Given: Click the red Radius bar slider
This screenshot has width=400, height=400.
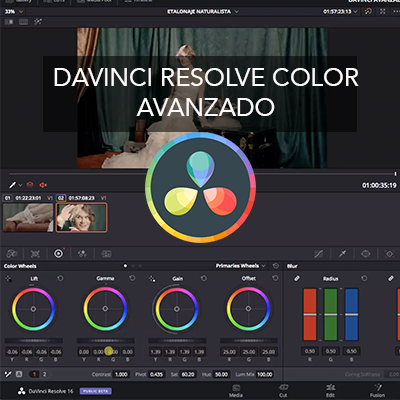Looking at the screenshot, I should pyautogui.click(x=310, y=314).
